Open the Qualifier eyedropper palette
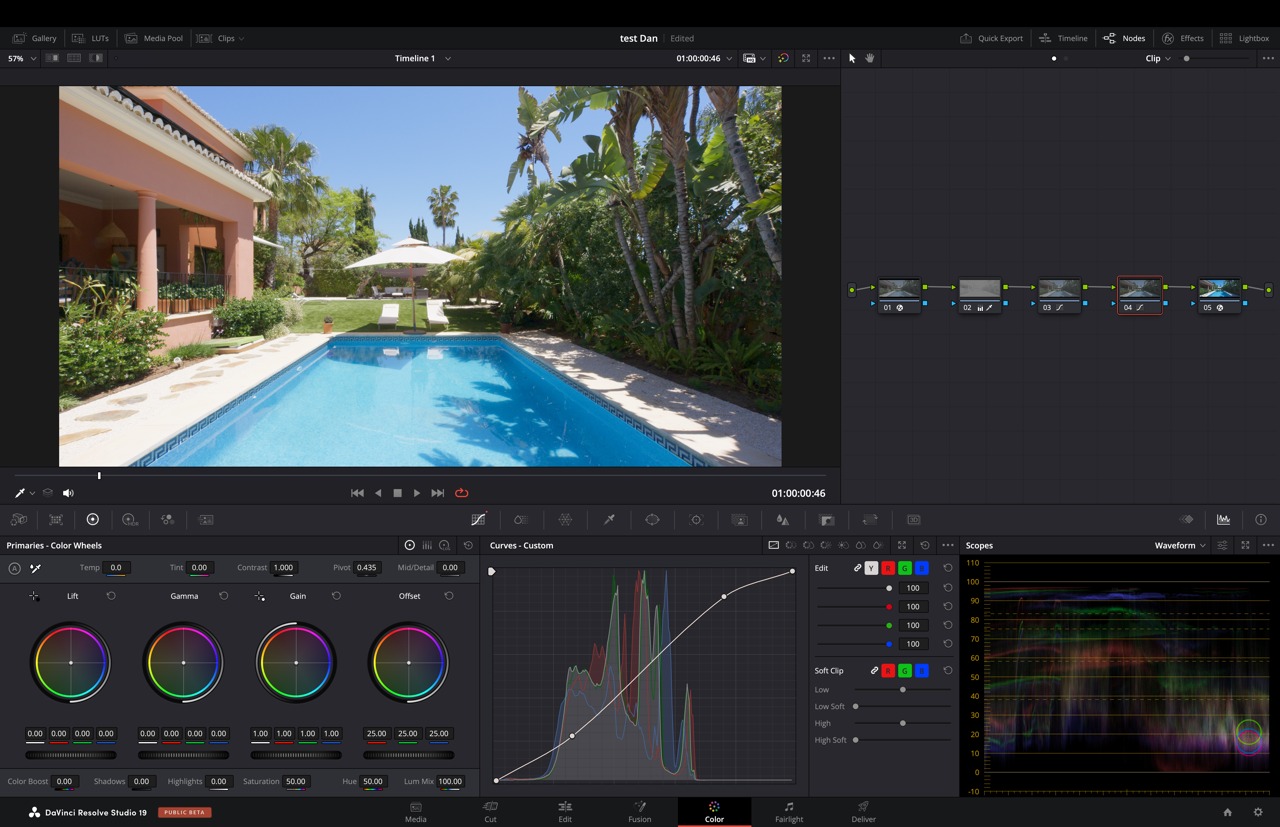This screenshot has width=1280, height=827. pyautogui.click(x=609, y=520)
